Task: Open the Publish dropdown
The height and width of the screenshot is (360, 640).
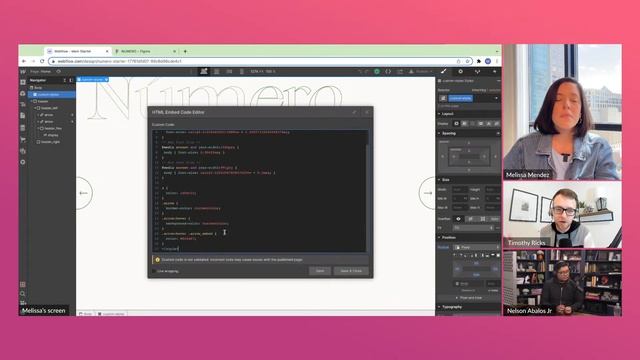Action: tap(422, 71)
